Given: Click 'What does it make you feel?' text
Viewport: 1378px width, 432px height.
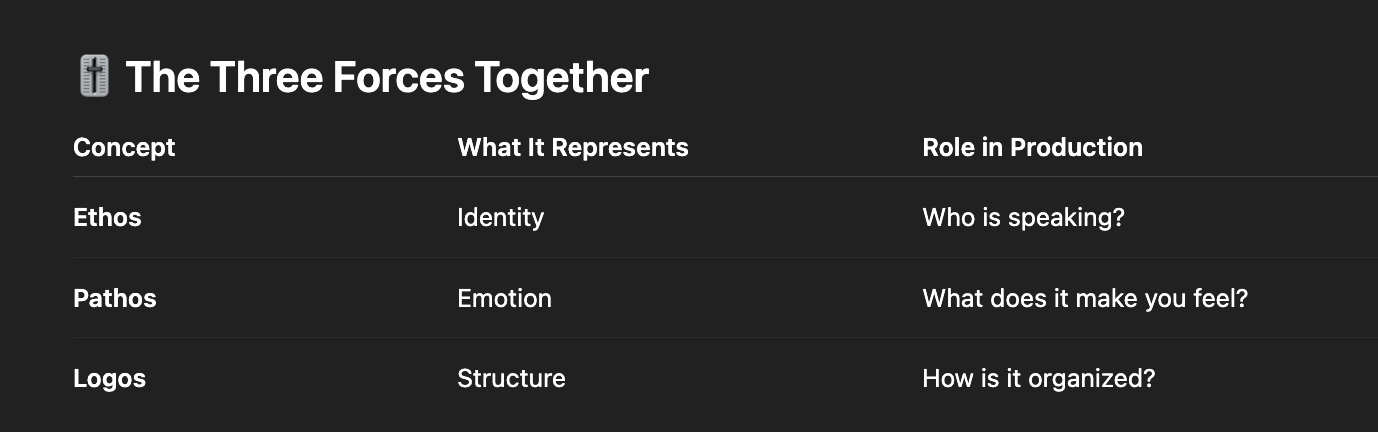Looking at the screenshot, I should click(1085, 298).
